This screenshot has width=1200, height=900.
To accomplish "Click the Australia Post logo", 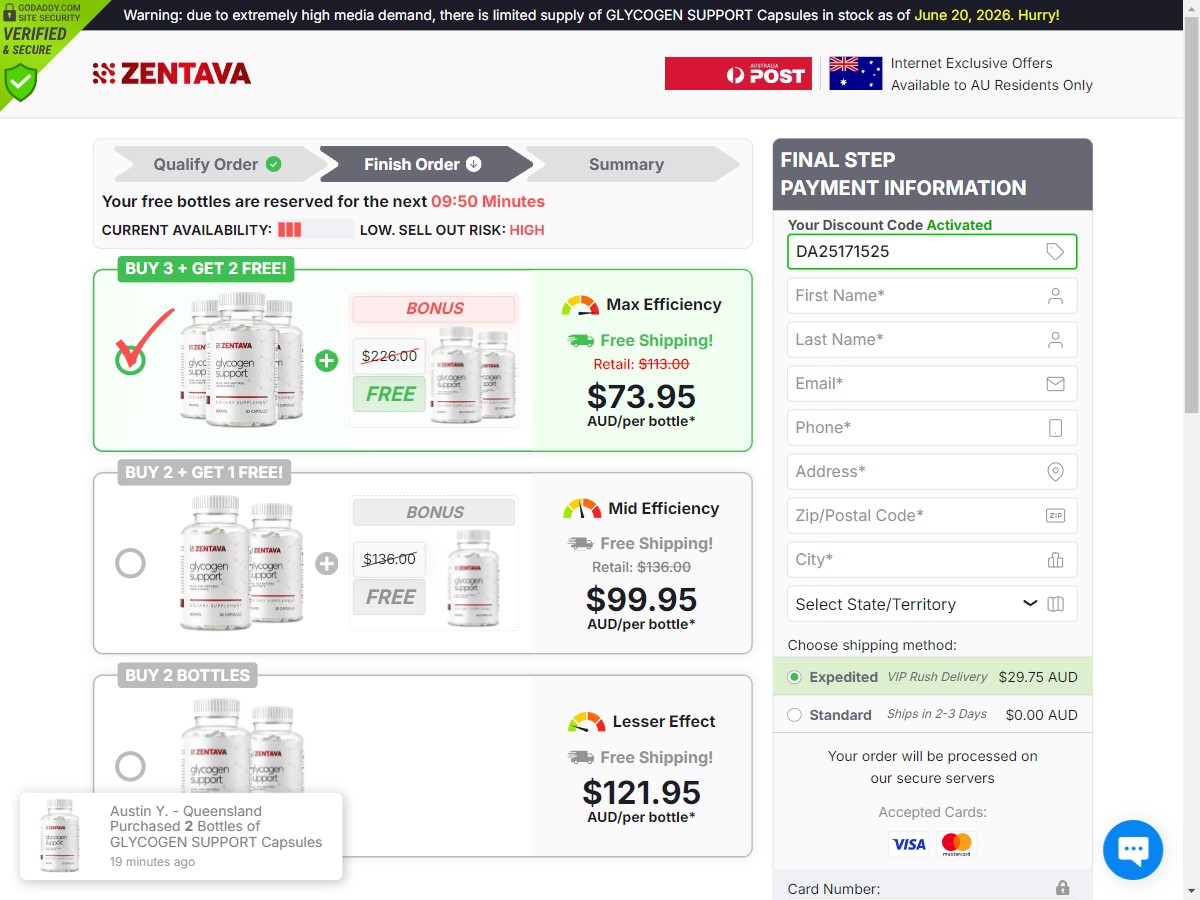I will pos(738,73).
